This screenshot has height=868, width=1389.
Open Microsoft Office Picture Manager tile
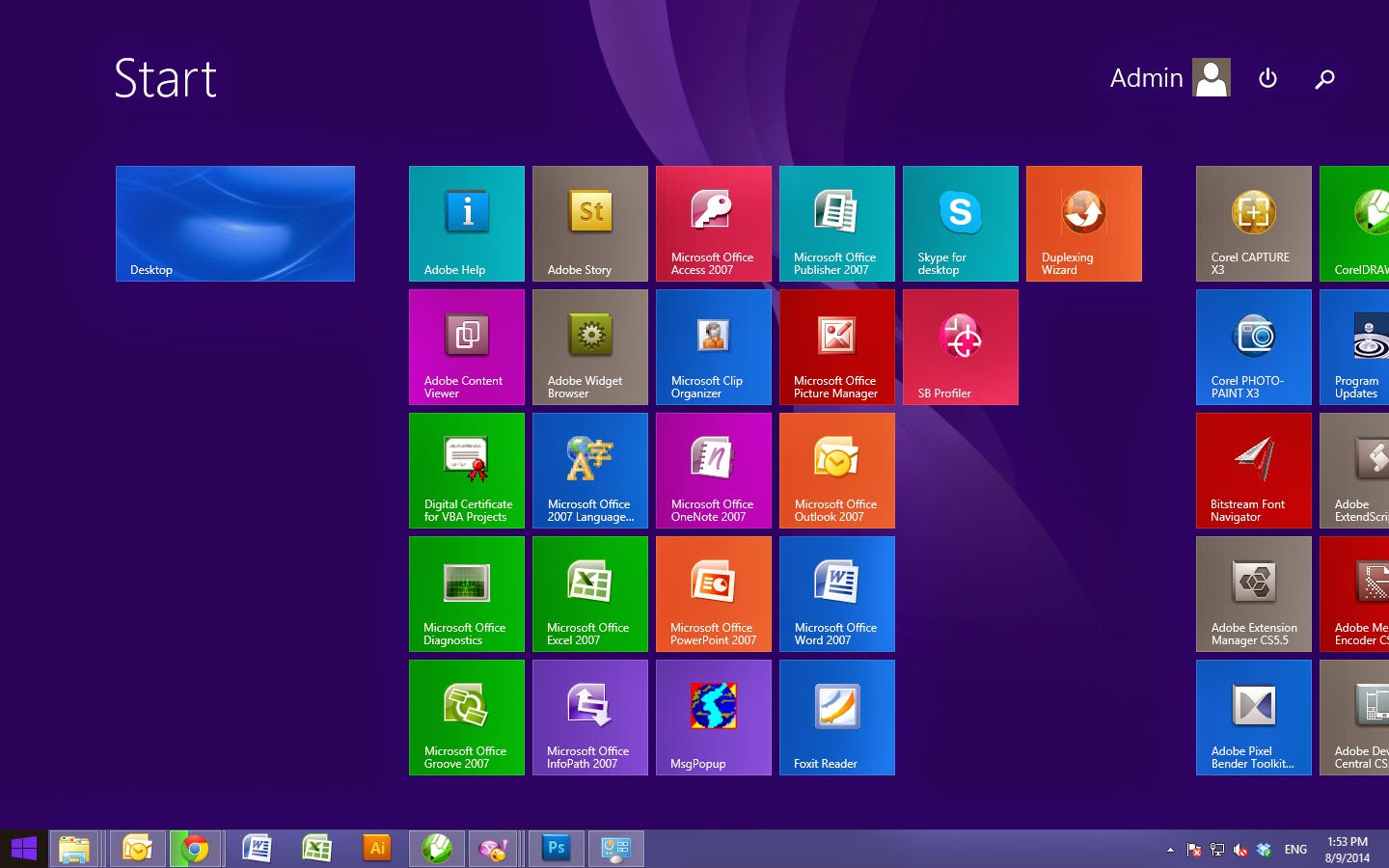837,347
